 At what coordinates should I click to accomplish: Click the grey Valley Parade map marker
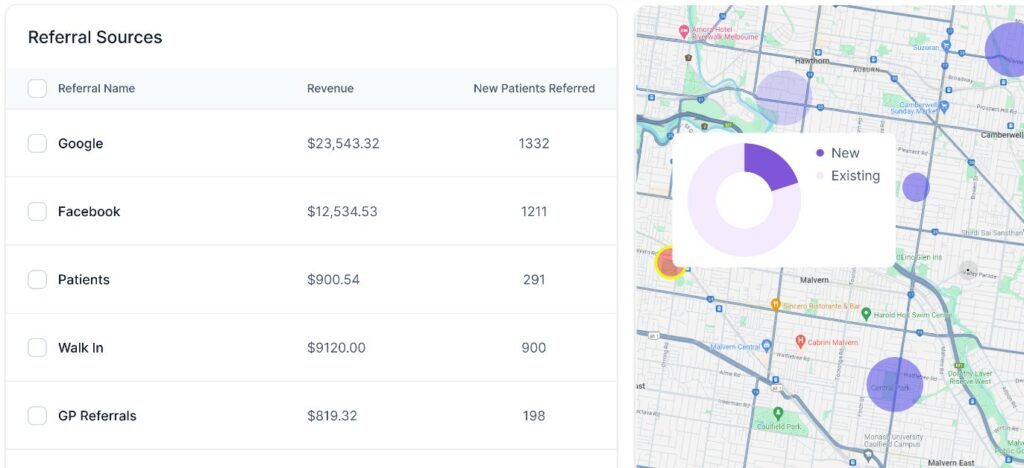[x=968, y=270]
